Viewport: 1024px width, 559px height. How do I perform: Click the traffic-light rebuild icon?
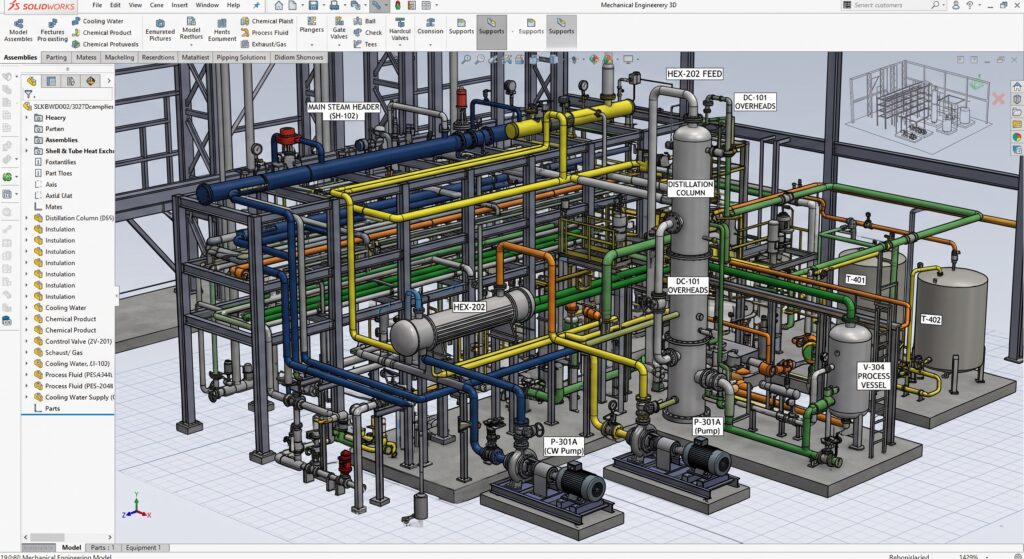398,5
